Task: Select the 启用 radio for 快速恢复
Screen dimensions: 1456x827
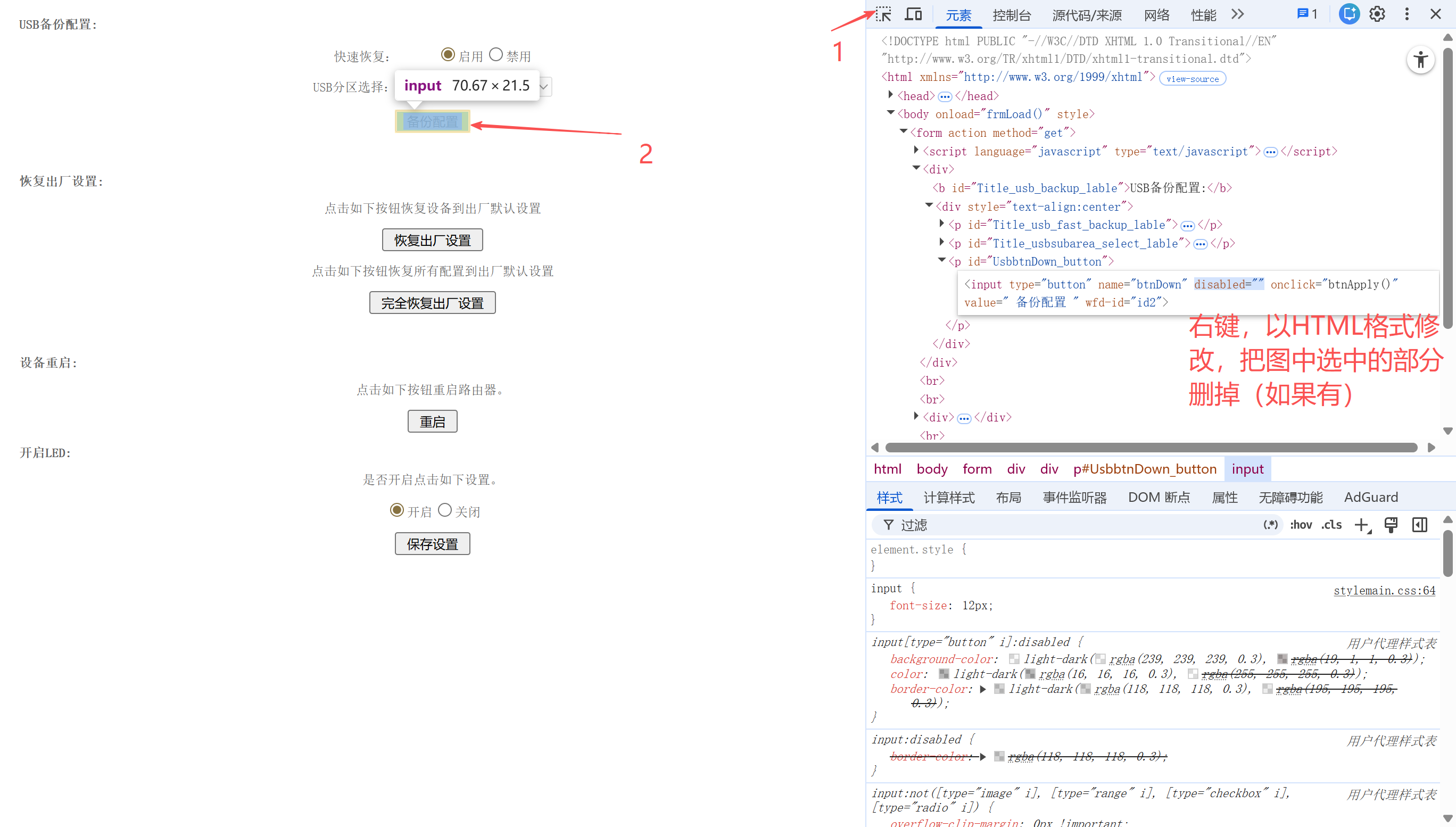Action: pos(448,54)
